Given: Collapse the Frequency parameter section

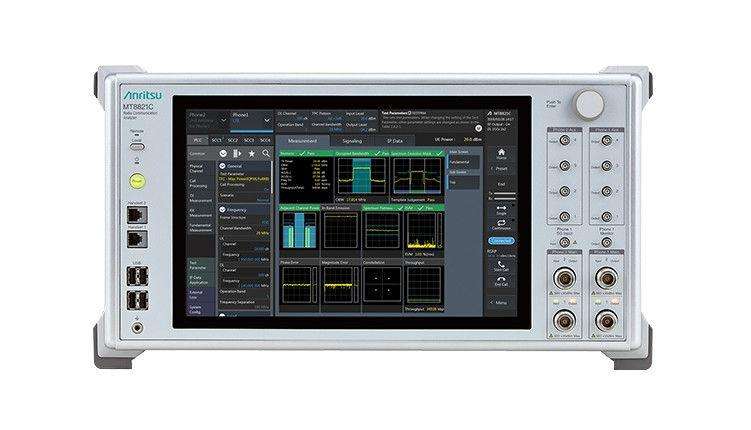Looking at the screenshot, I should 222,210.
